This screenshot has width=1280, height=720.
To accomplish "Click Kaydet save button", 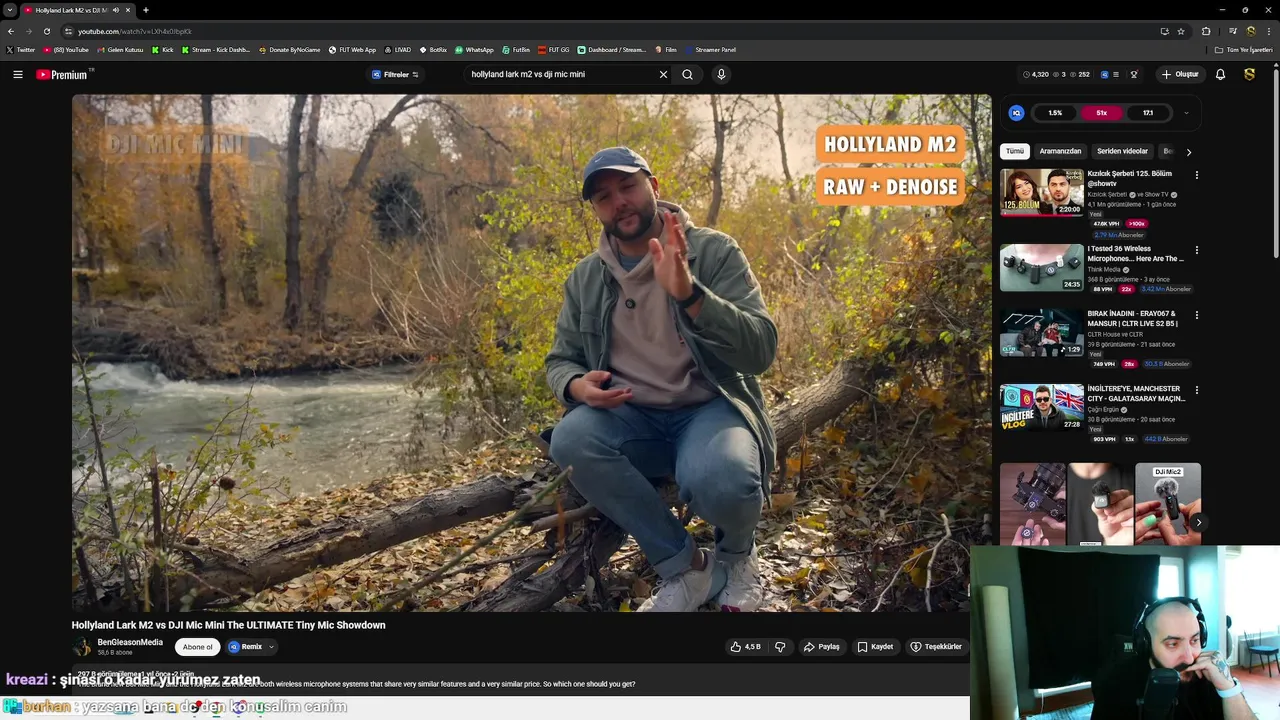I will 875,647.
